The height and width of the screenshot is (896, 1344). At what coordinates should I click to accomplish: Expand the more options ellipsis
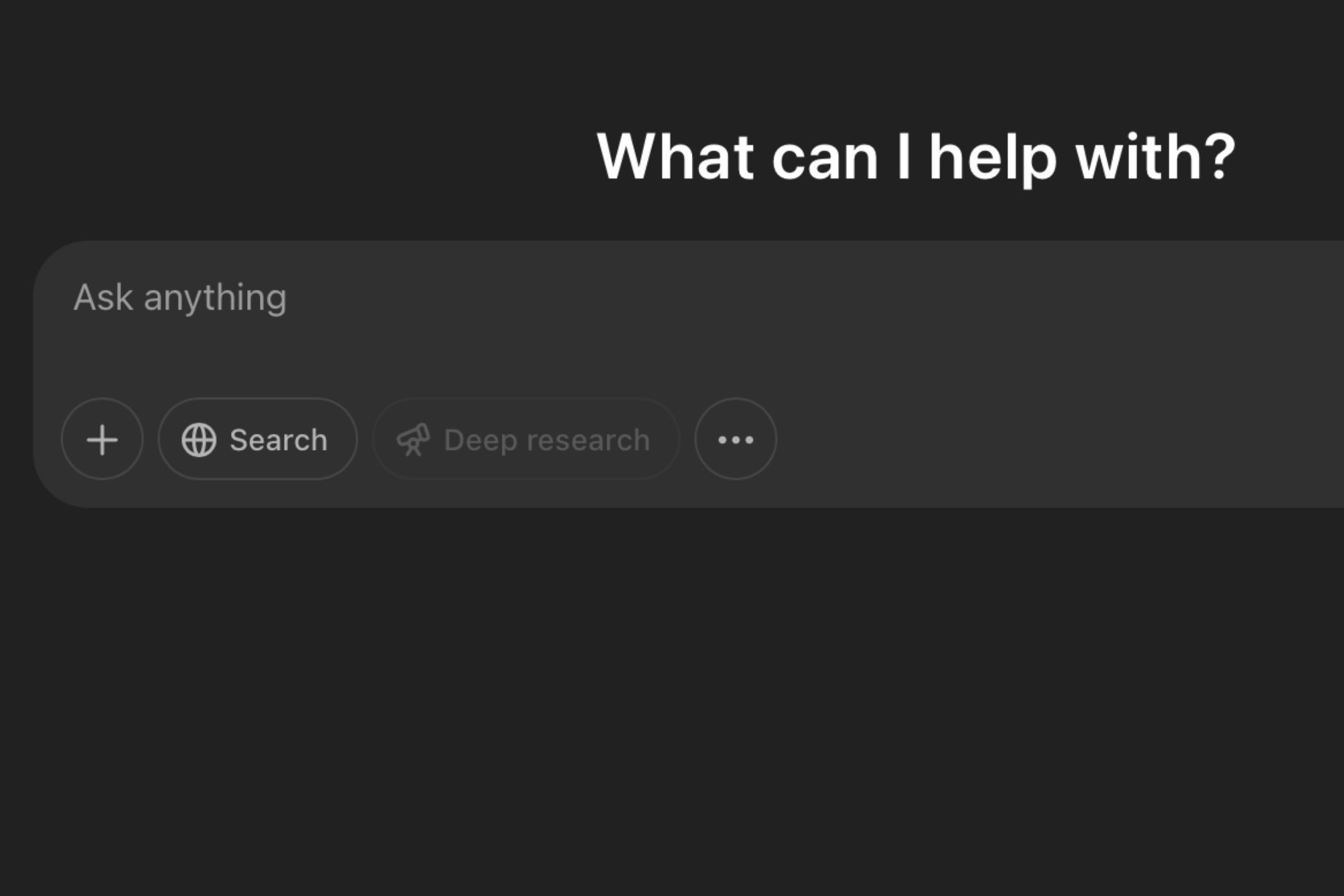coord(736,440)
